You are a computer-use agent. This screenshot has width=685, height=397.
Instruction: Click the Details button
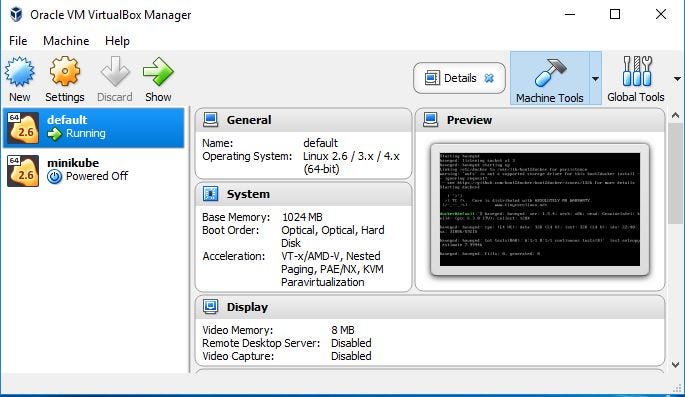[x=459, y=78]
